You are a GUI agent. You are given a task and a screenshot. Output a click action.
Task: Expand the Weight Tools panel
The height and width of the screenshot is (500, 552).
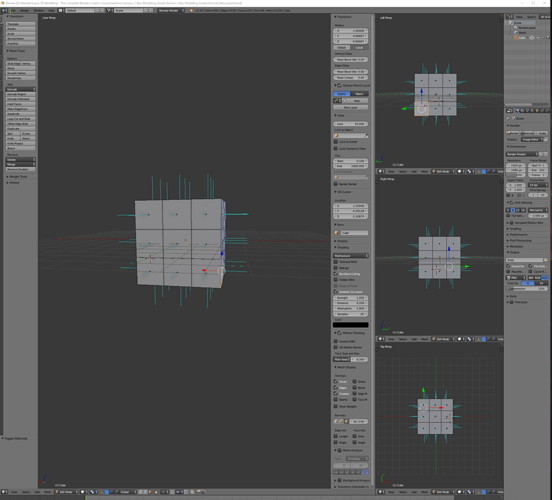coord(17,176)
